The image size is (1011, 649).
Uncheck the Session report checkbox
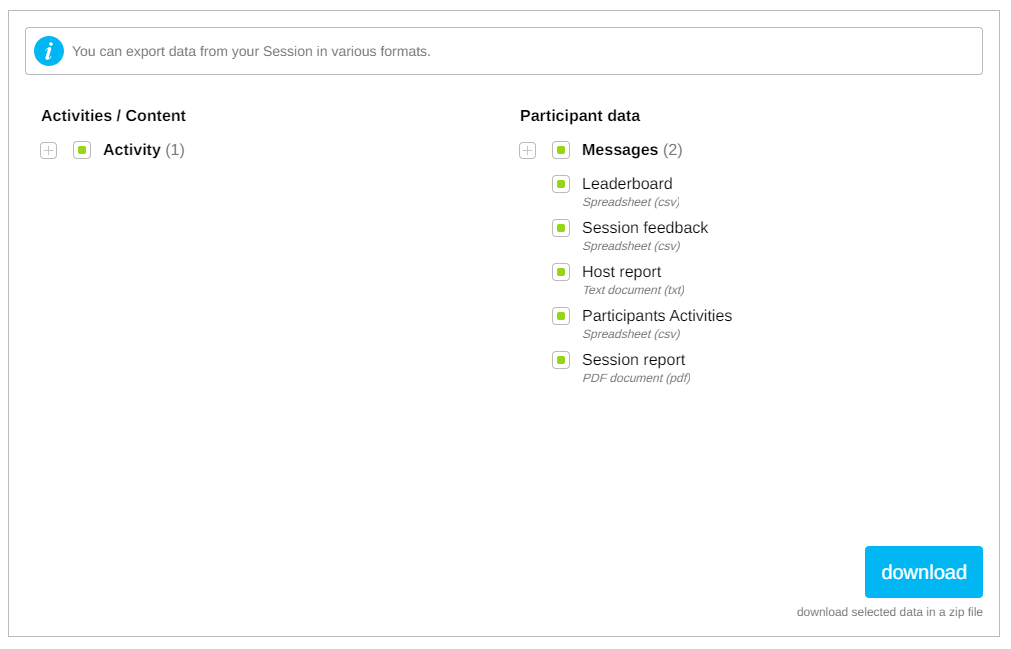[x=561, y=360]
